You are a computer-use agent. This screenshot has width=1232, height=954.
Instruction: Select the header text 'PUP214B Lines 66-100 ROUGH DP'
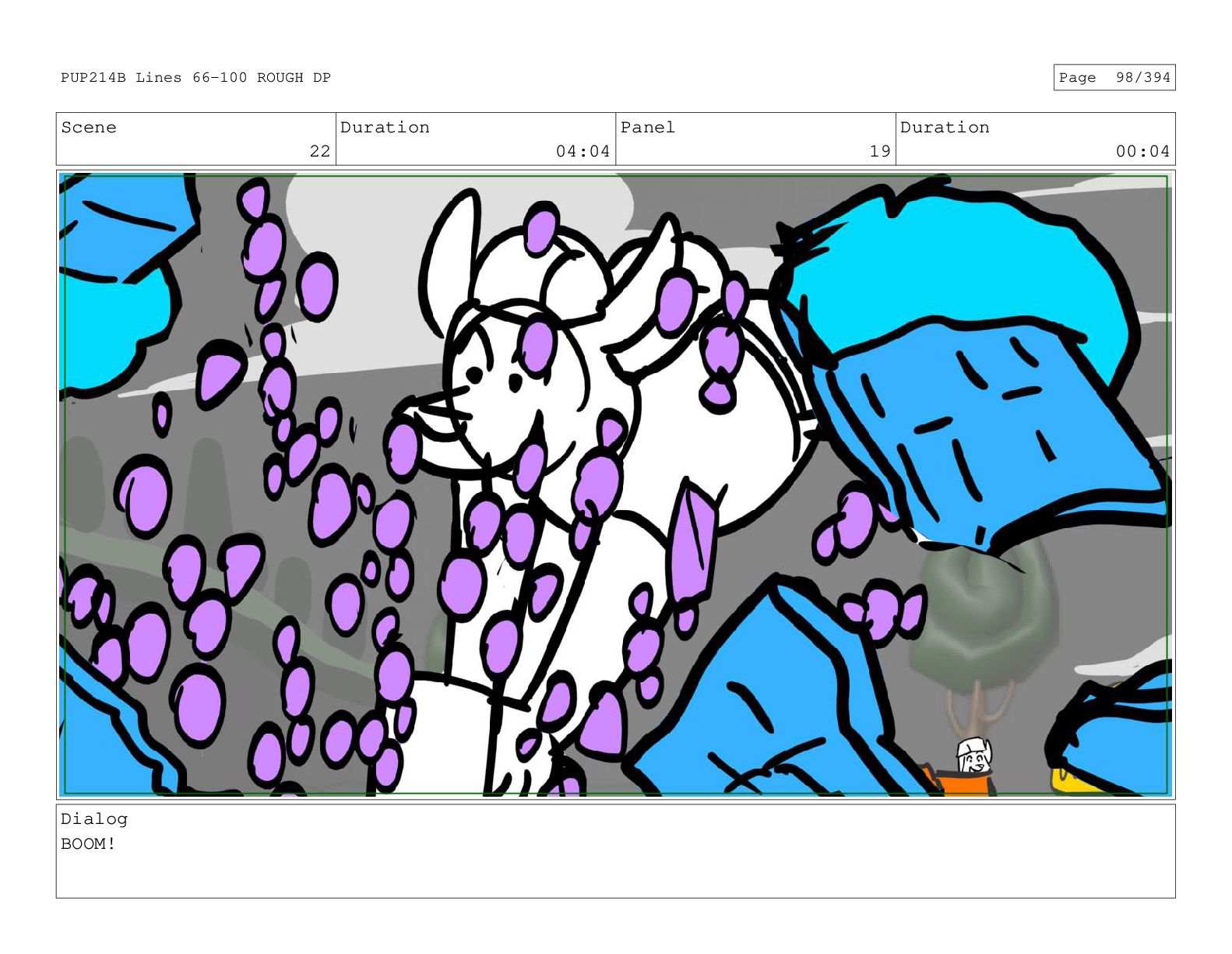coord(195,77)
